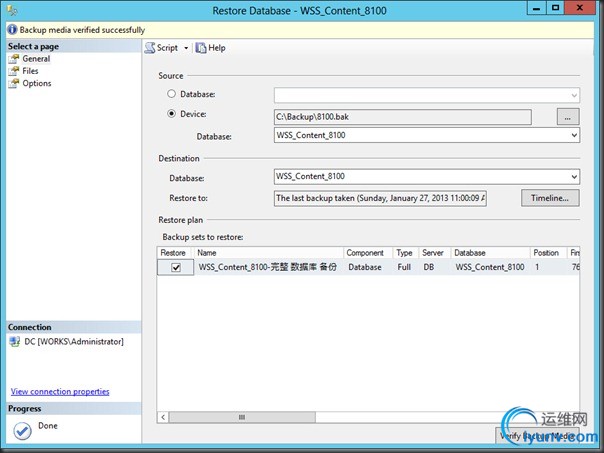Expand the disabled source Database dropdown
Image resolution: width=604 pixels, height=453 pixels.
[574, 96]
